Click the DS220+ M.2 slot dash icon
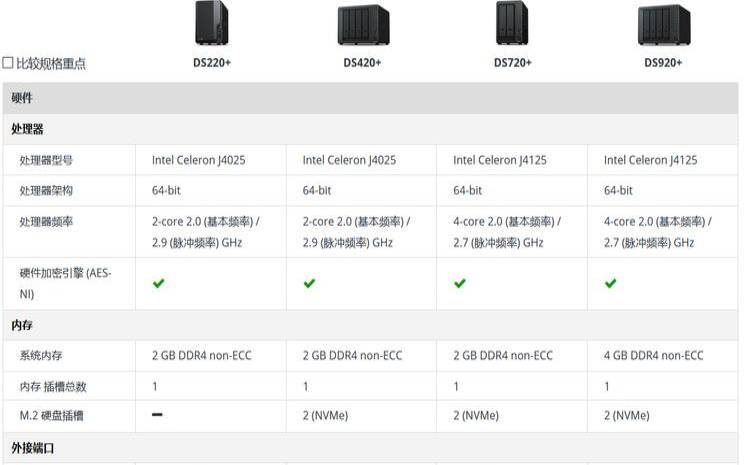The height and width of the screenshot is (465, 745). click(x=157, y=415)
